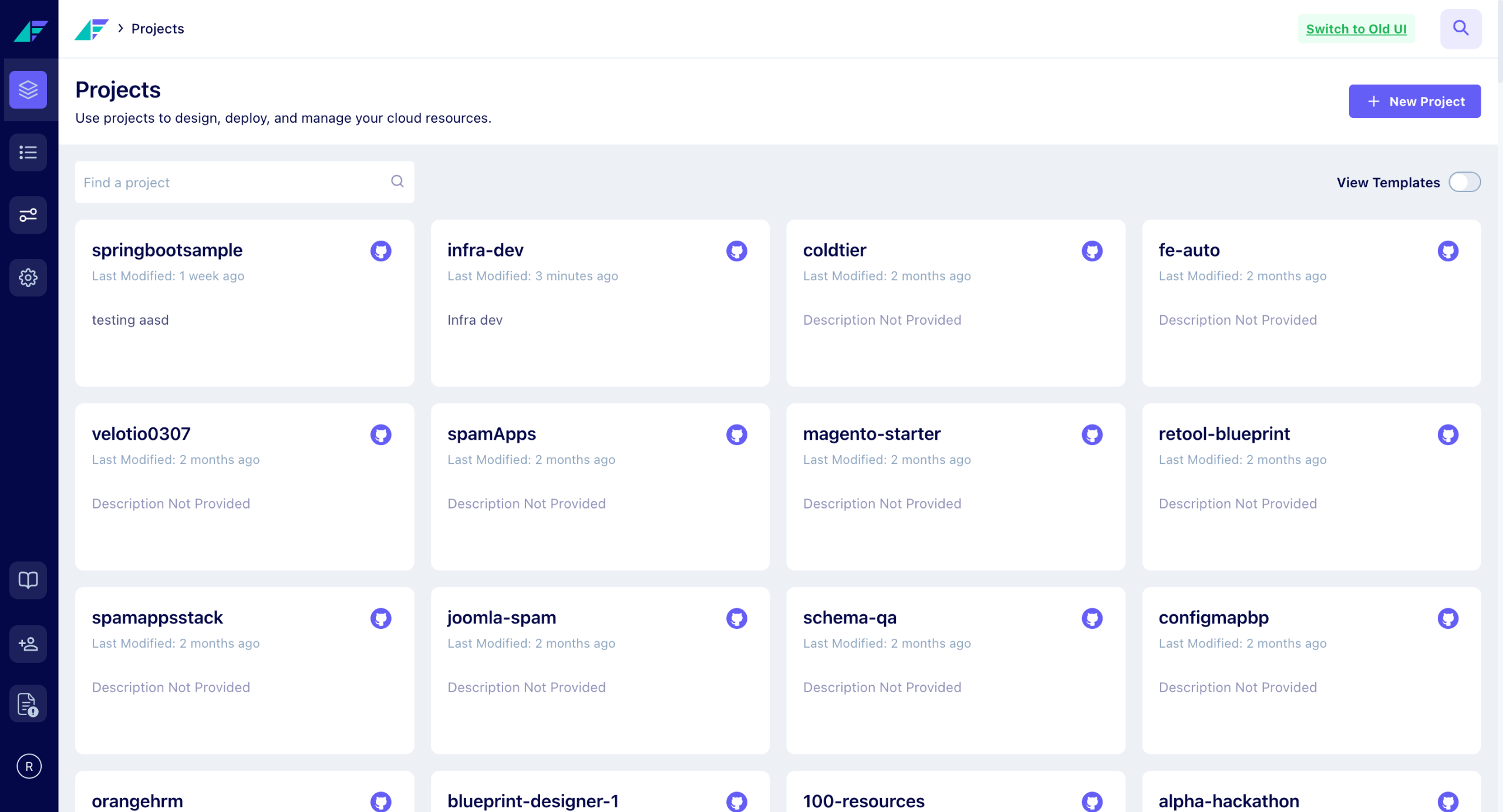This screenshot has width=1503, height=812.
Task: Toggle the View Templates switch
Action: 1464,182
